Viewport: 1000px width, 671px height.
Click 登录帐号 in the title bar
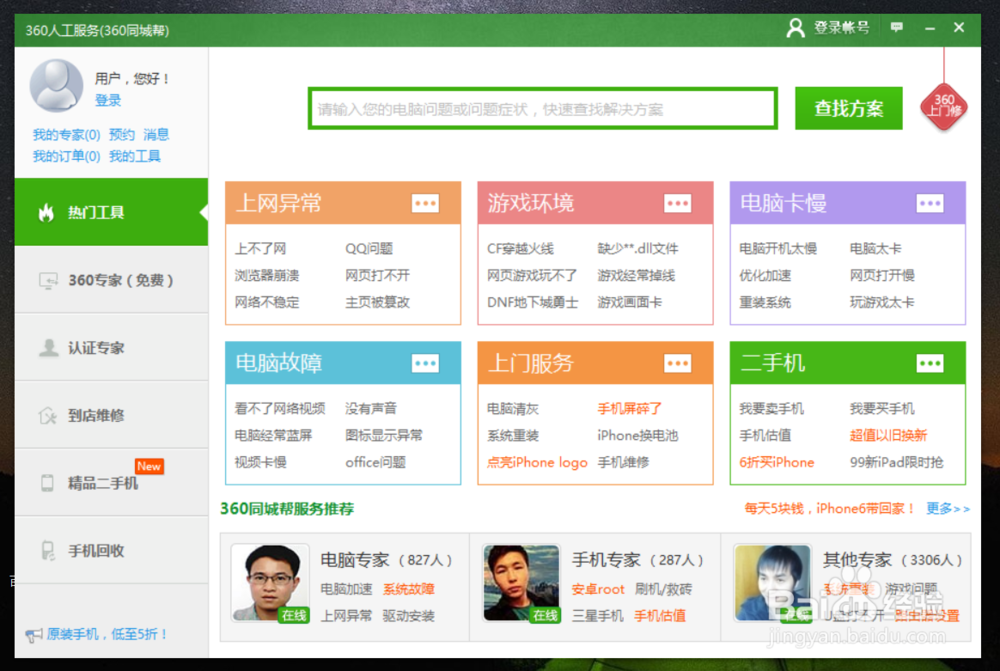click(x=841, y=27)
